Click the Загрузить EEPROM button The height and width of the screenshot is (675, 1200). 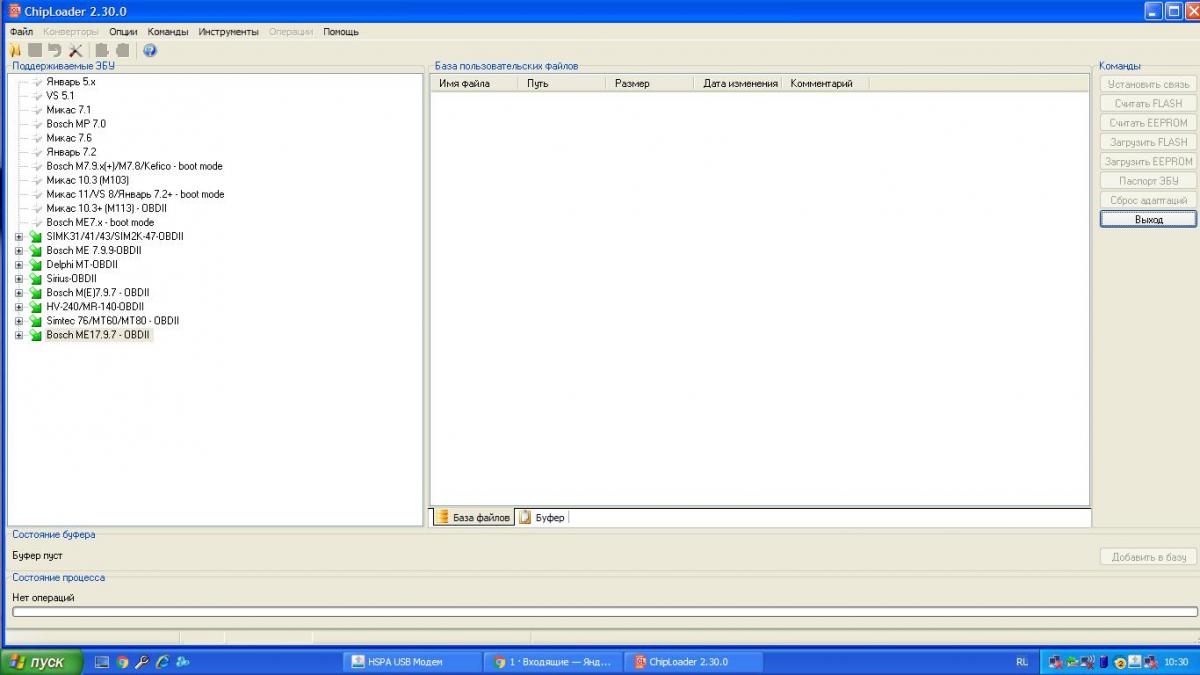1148,161
